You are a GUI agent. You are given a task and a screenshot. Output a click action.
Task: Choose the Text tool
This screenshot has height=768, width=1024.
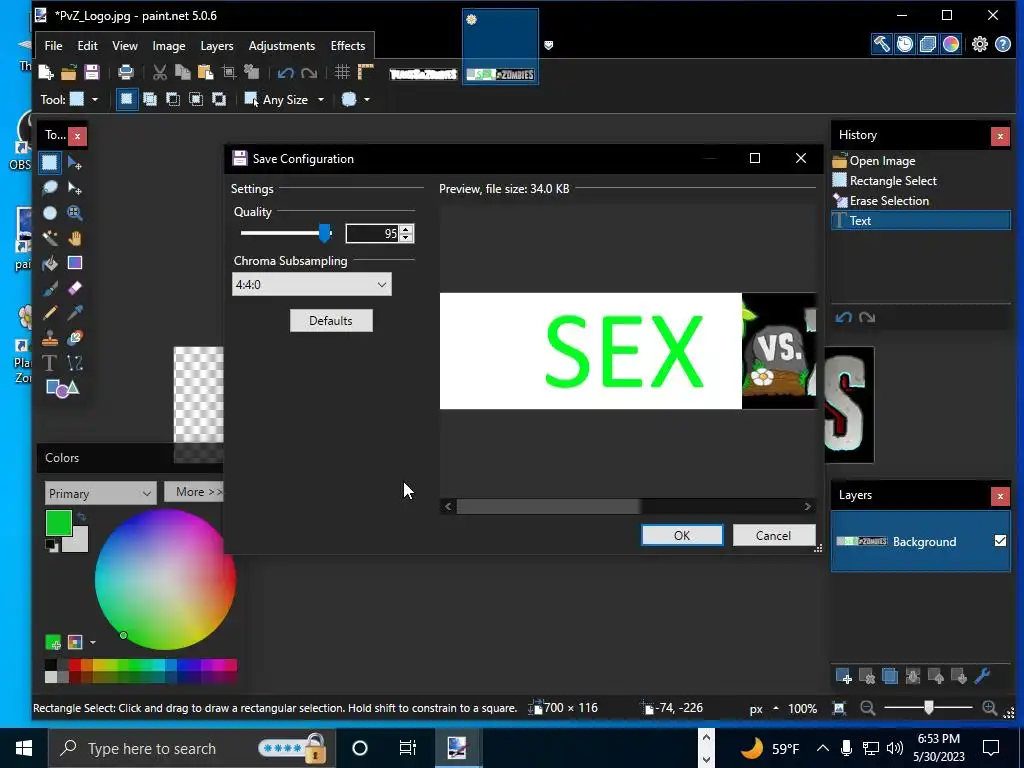[50, 363]
